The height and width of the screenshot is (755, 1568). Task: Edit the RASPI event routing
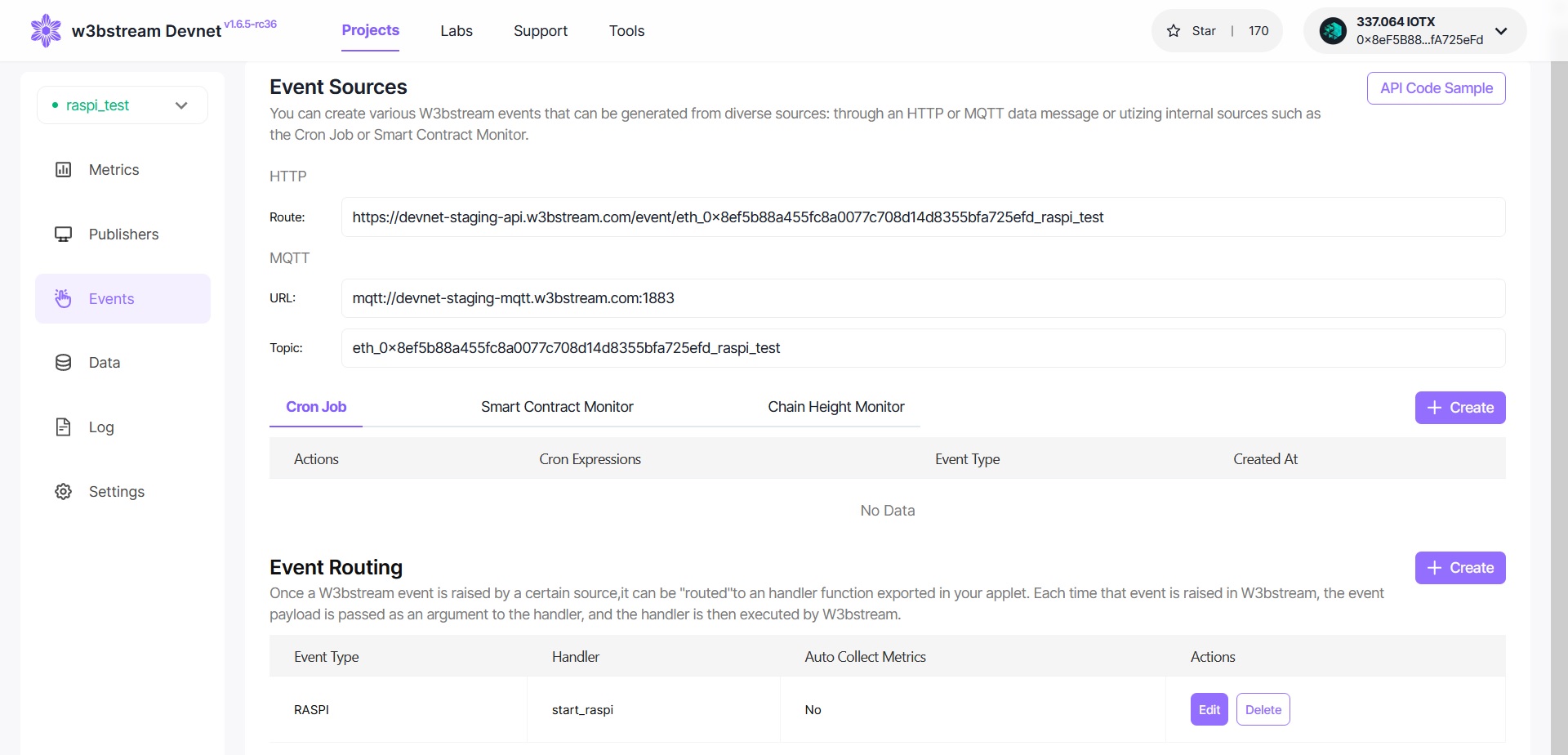point(1209,709)
